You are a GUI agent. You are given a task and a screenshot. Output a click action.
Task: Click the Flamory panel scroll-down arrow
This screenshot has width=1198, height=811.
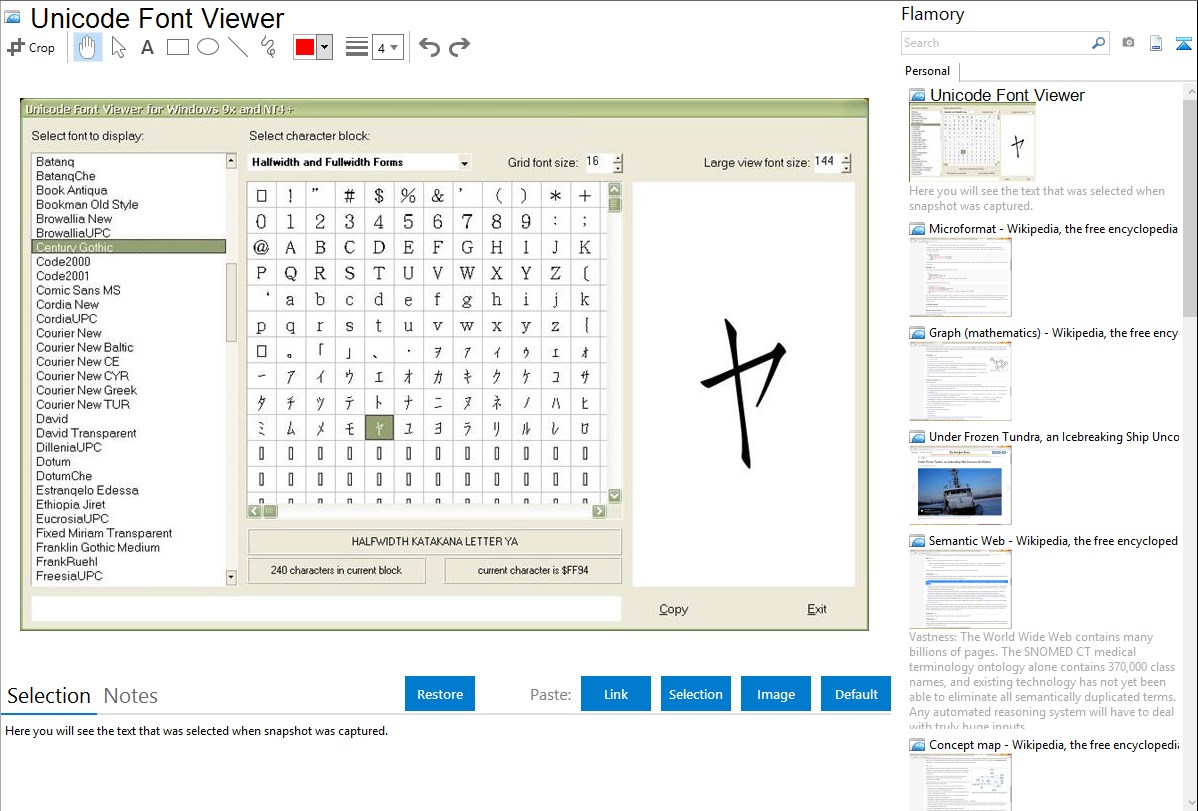pyautogui.click(x=1191, y=803)
